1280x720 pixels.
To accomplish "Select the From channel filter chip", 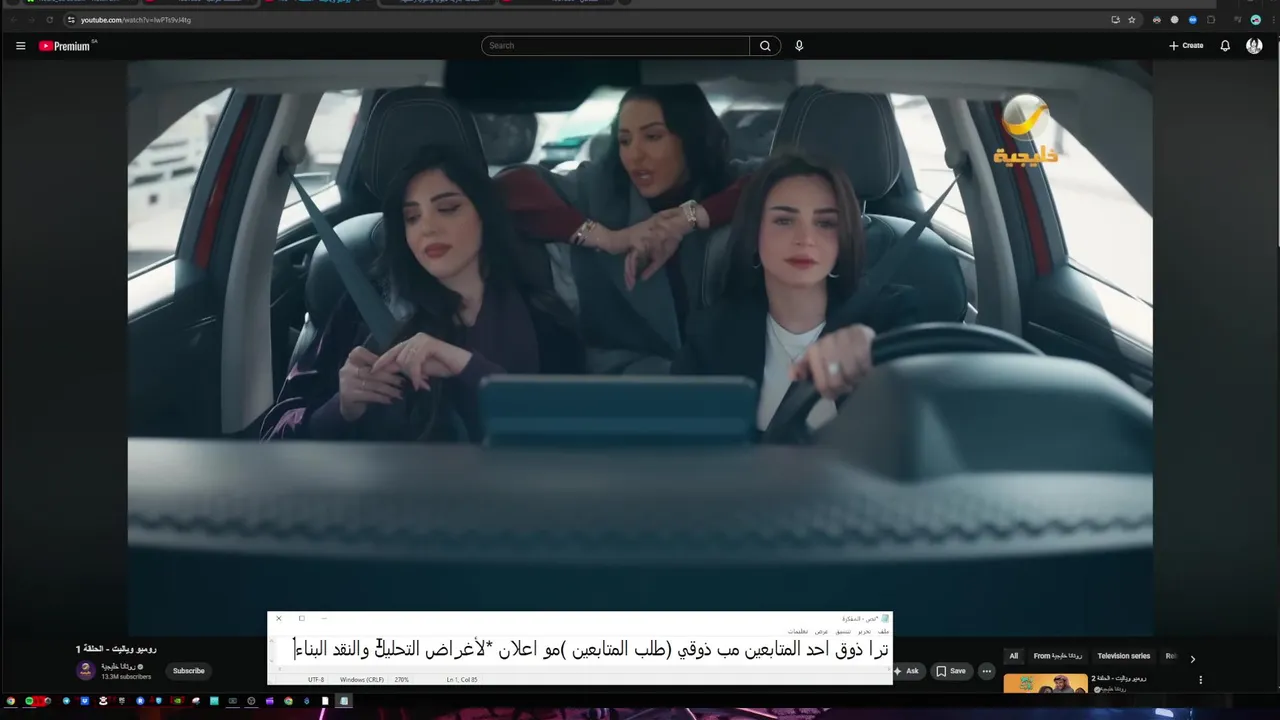I will click(x=1058, y=656).
